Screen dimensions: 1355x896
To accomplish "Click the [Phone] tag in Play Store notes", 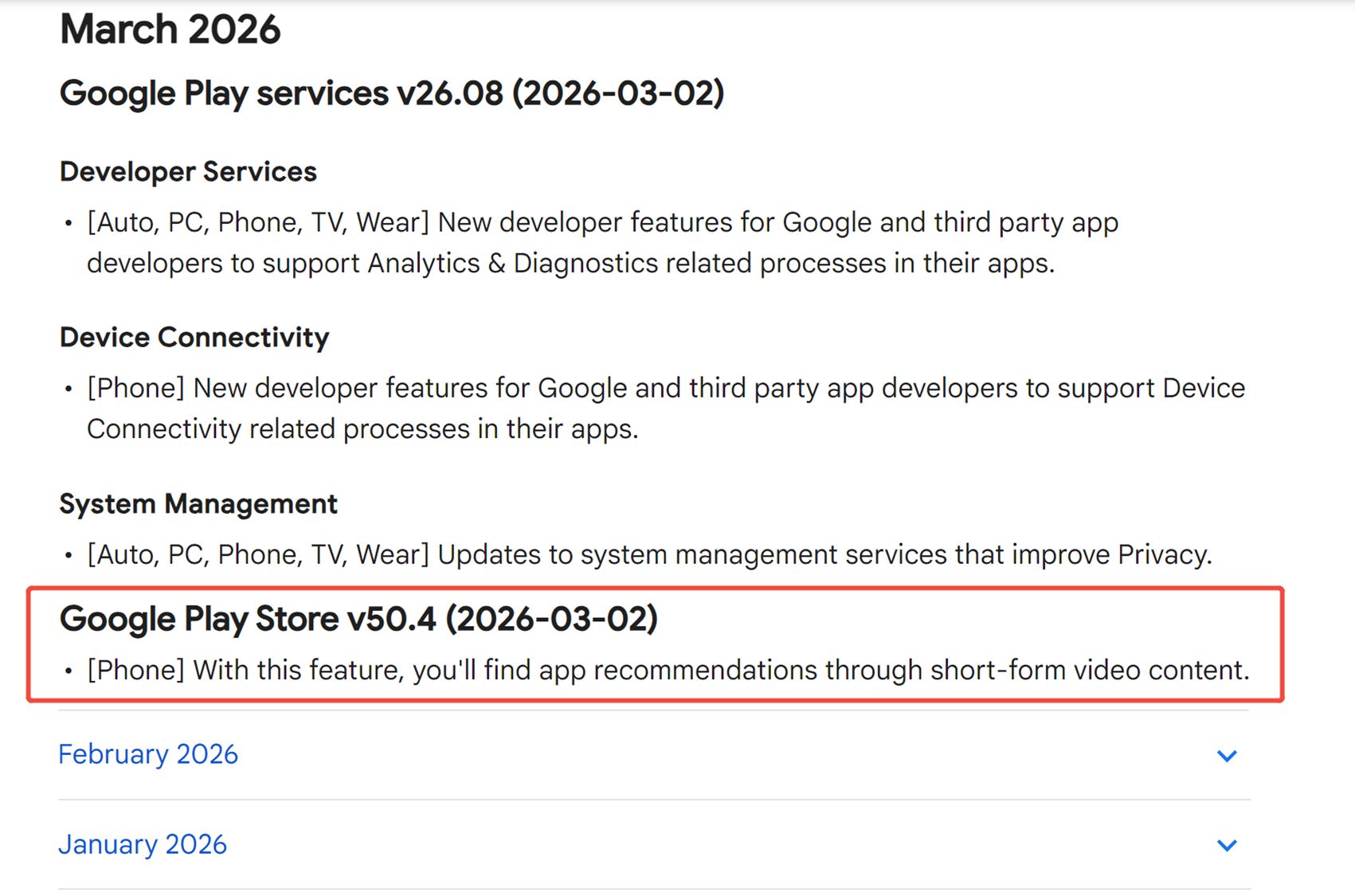I will [x=135, y=670].
